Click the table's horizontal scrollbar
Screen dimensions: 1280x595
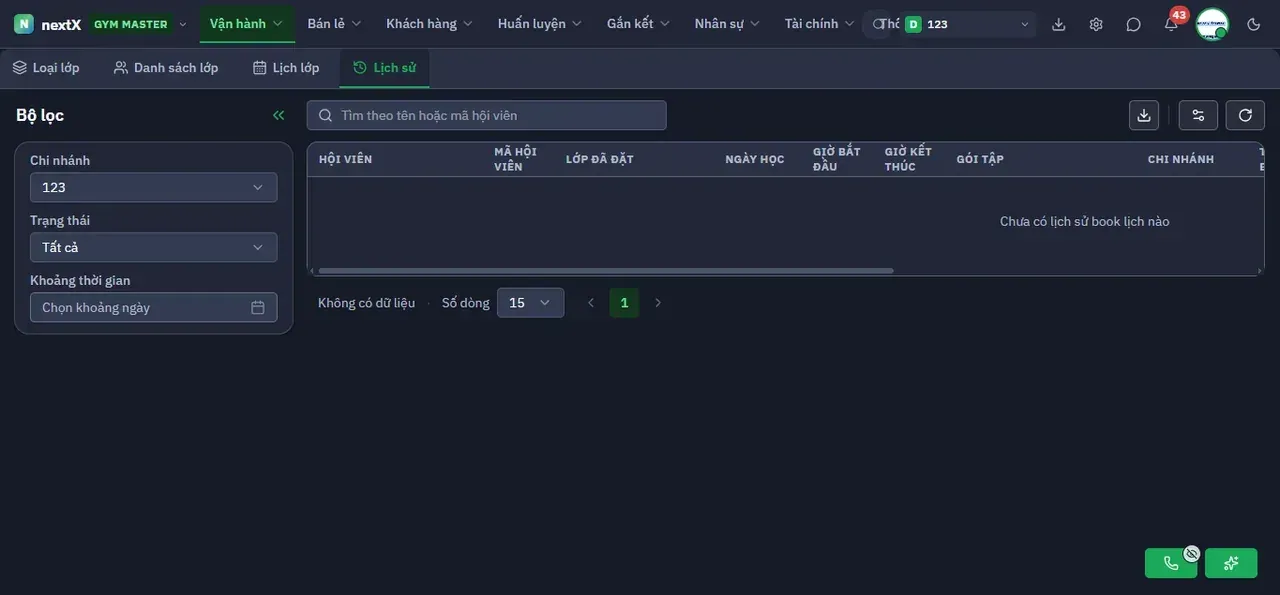click(x=606, y=270)
